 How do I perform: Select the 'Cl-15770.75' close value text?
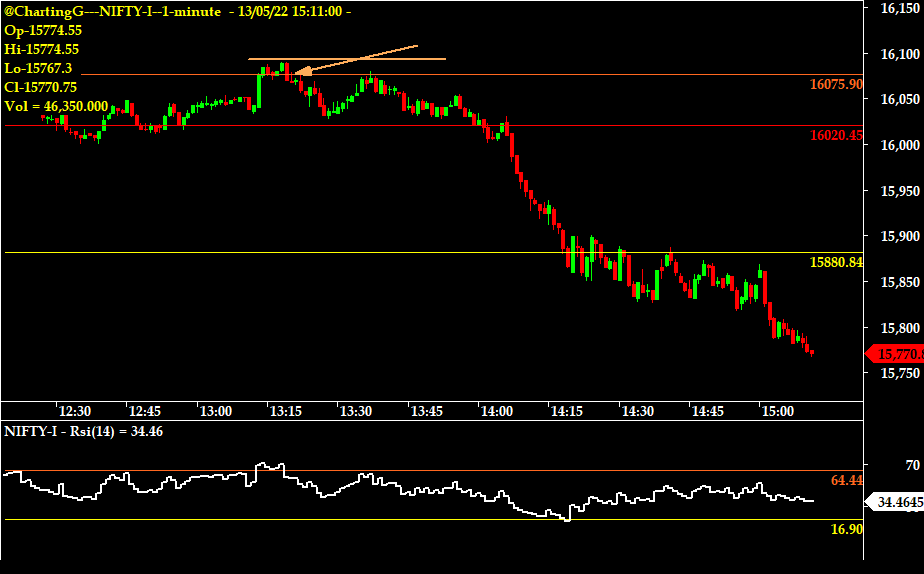pos(41,87)
